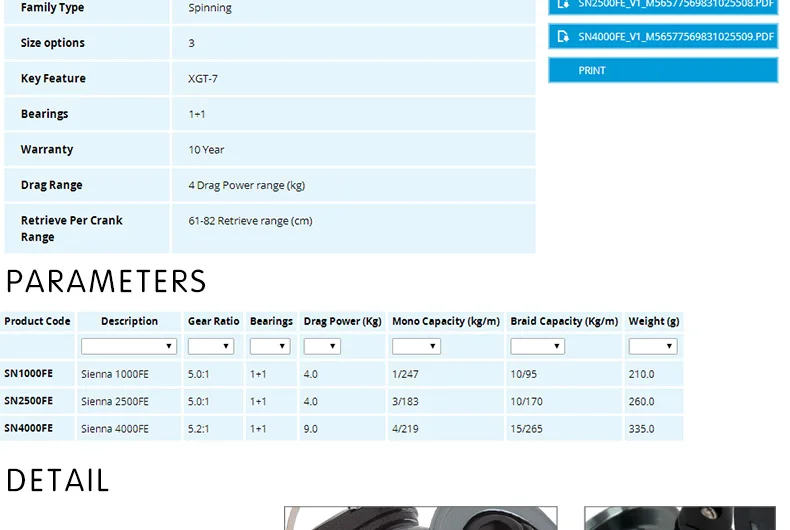
Task: Click the DETAIL heading
Action: tap(57, 480)
